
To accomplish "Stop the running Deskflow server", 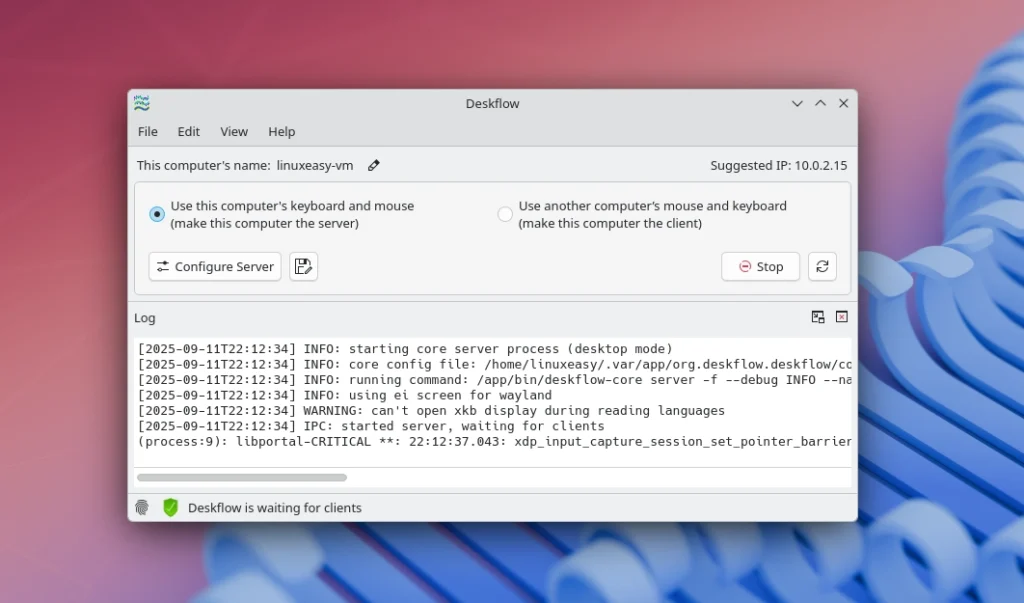I will pos(760,266).
